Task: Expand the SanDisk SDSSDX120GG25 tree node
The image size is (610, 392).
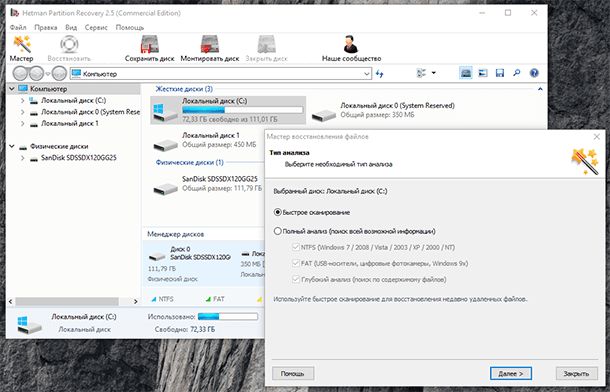Action: click(x=23, y=158)
